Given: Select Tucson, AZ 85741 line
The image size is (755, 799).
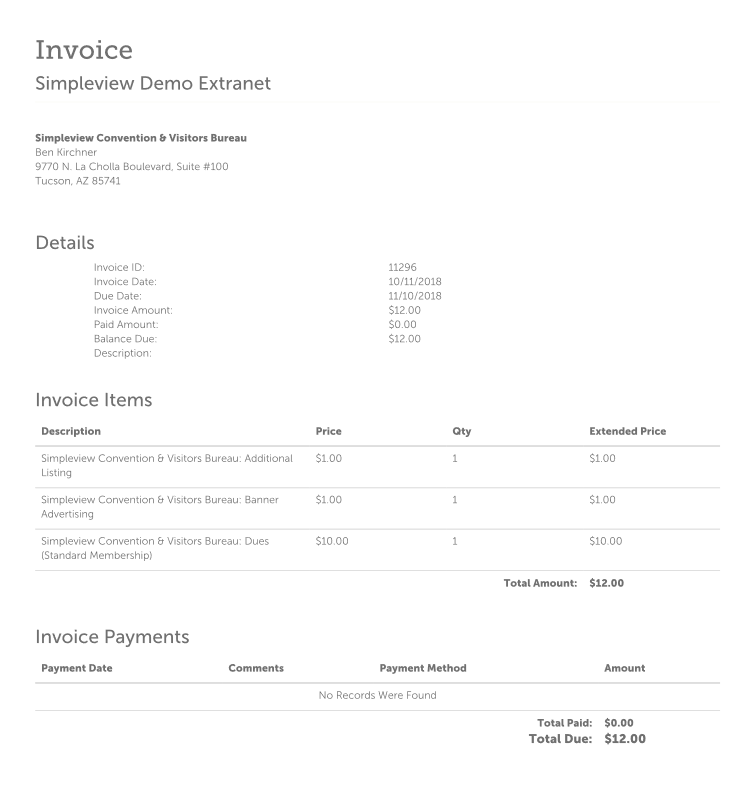Looking at the screenshot, I should pyautogui.click(x=77, y=180).
